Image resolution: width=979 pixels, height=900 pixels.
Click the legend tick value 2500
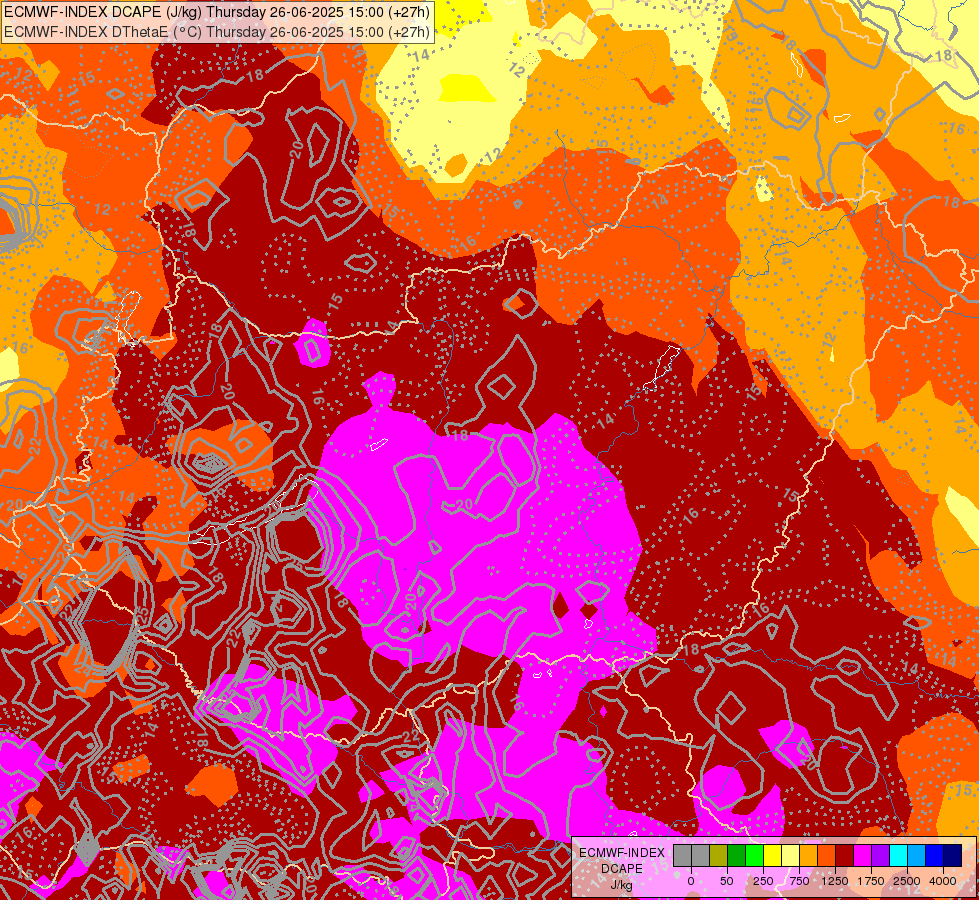[x=907, y=881]
